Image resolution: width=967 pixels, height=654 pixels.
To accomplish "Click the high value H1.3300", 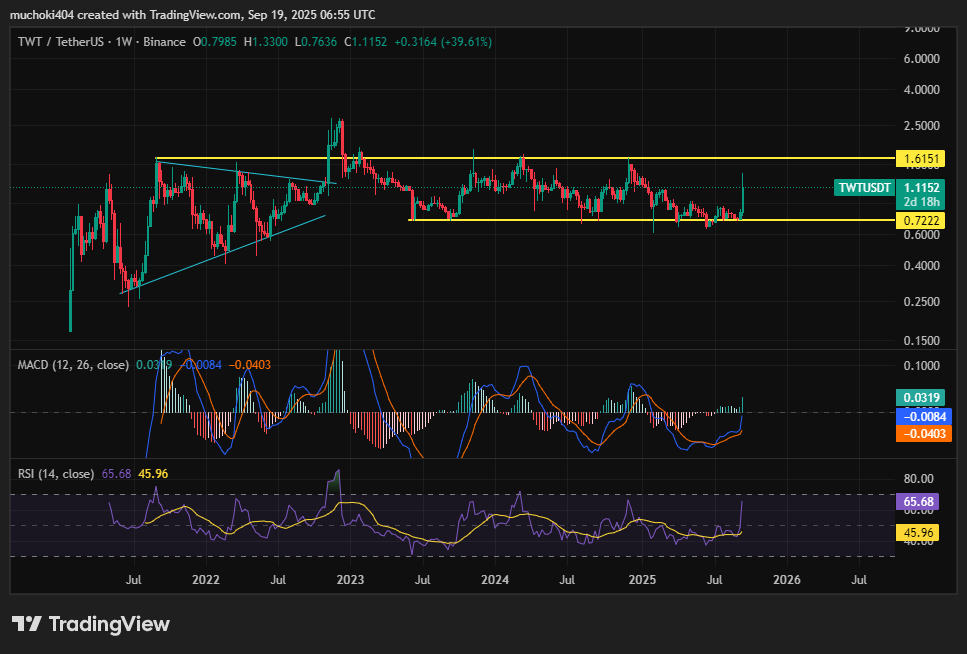I will [266, 42].
